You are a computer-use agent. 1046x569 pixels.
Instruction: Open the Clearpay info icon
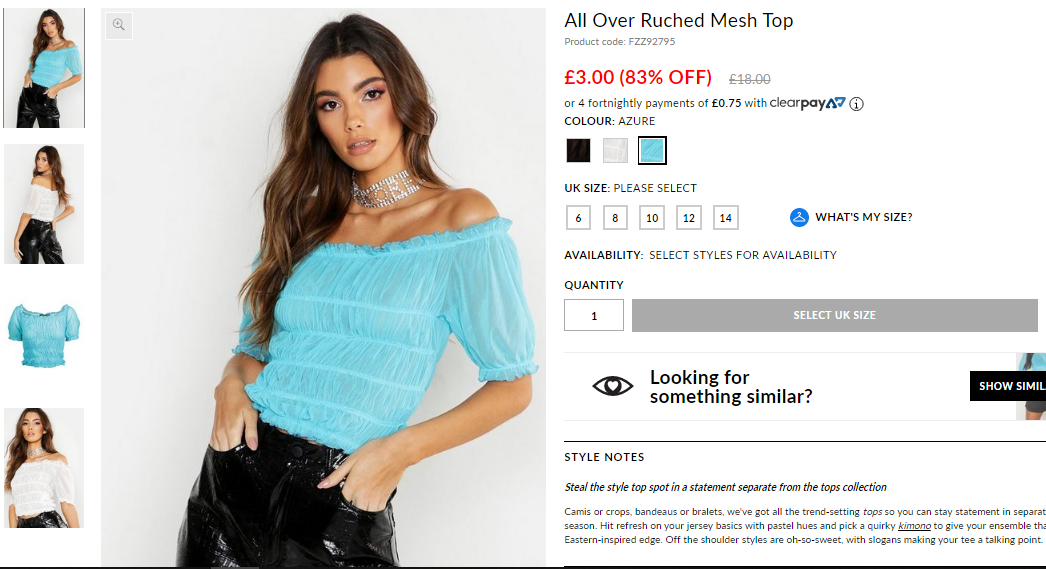pos(857,104)
